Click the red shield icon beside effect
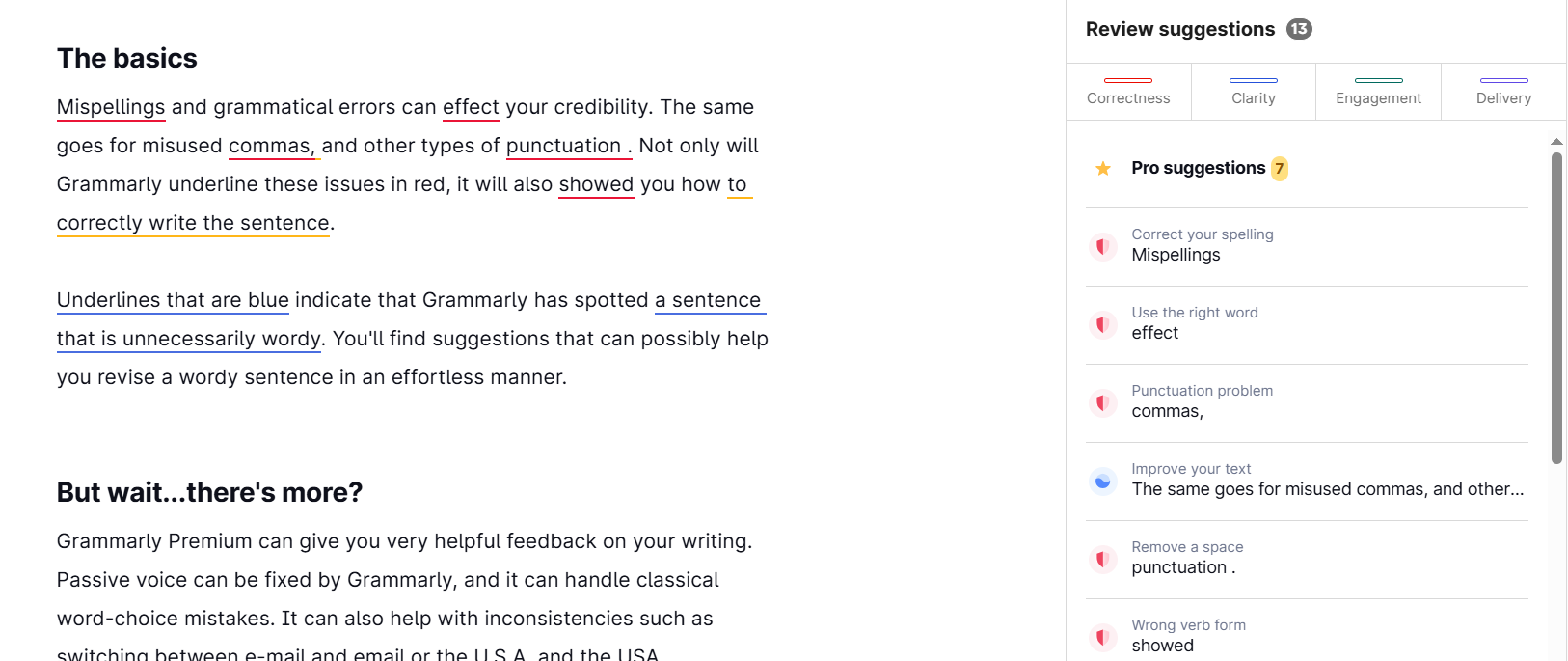 tap(1103, 325)
